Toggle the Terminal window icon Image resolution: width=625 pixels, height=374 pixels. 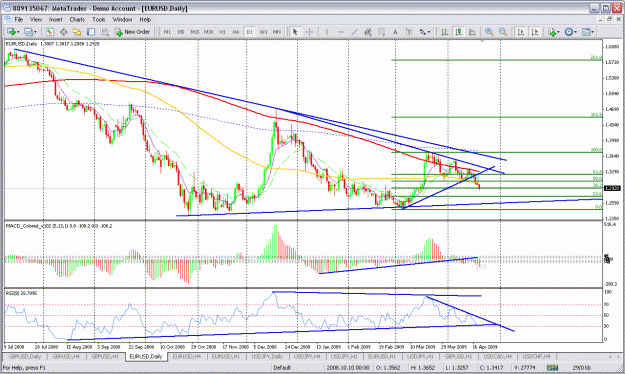click(91, 32)
